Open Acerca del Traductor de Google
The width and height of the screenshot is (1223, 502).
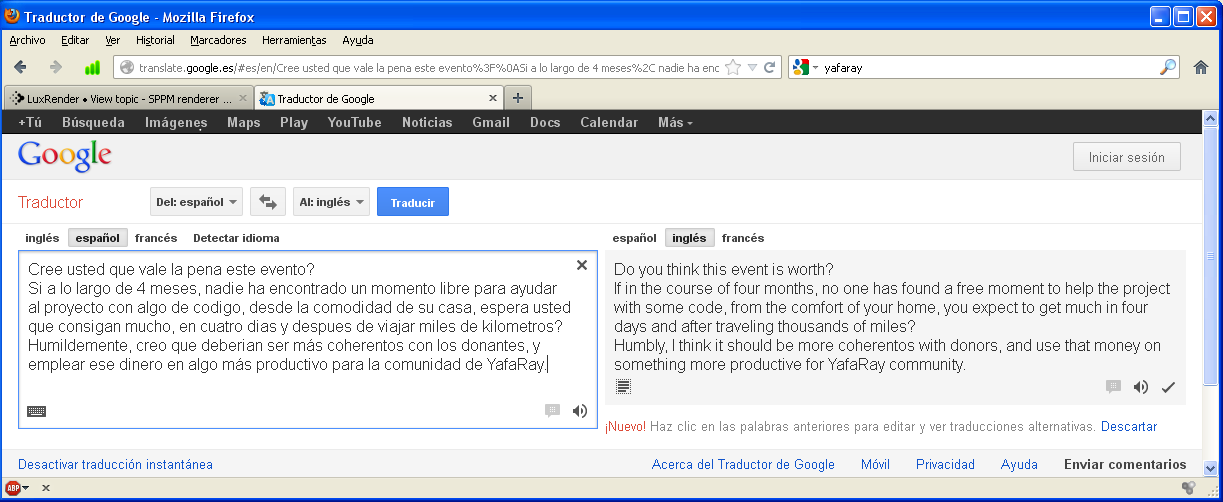click(x=743, y=464)
